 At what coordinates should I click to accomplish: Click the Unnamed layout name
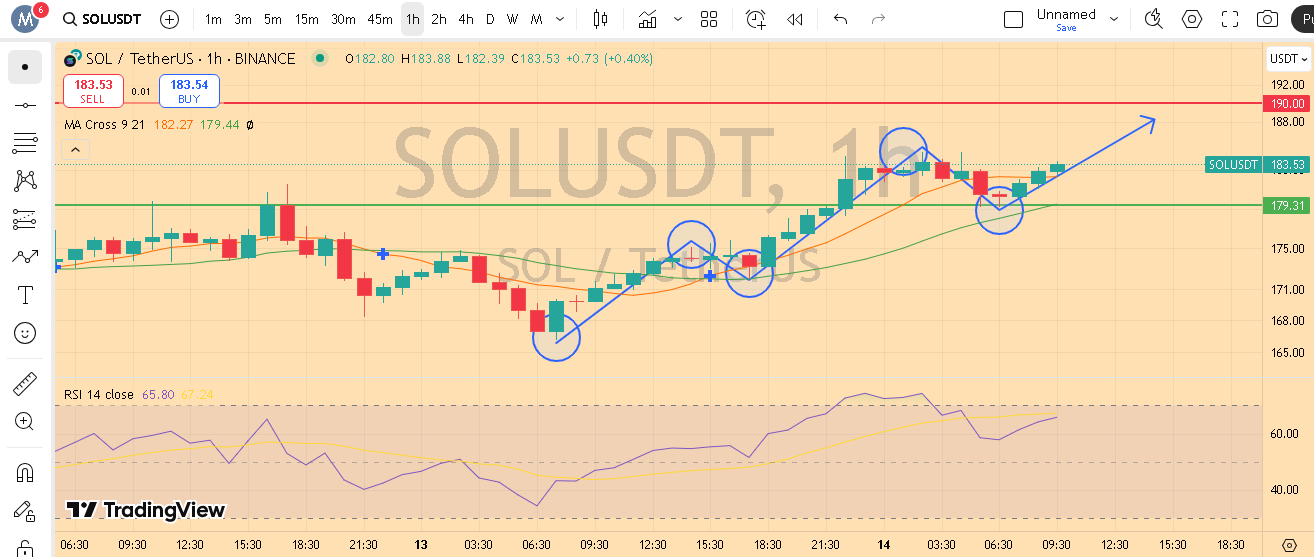coord(1066,14)
